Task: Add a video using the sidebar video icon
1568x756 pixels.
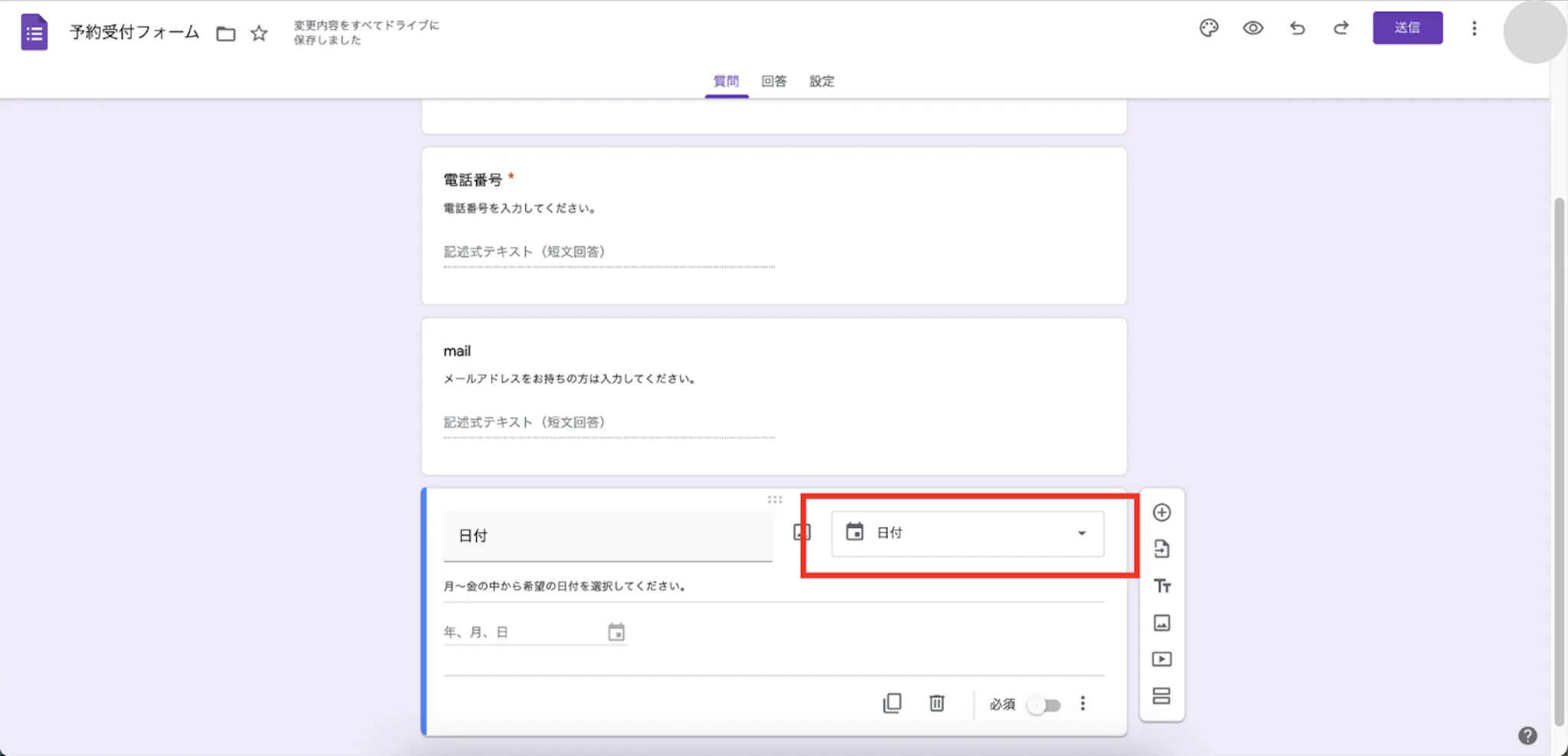Action: 1162,659
